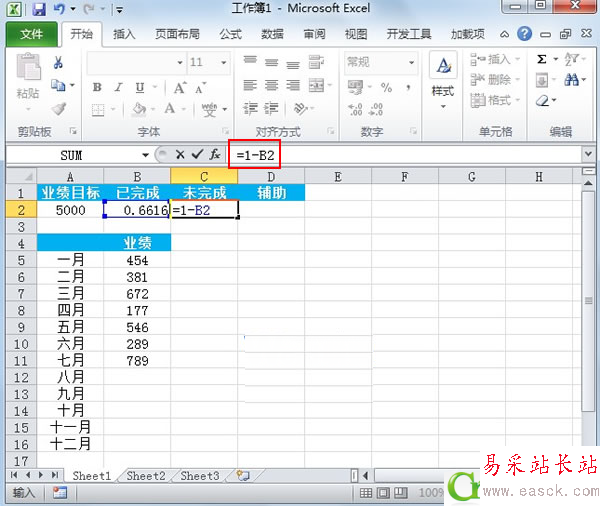Screen dimensions: 600x506
Task: Switch to the 公式 ribbon tab
Action: [x=231, y=34]
